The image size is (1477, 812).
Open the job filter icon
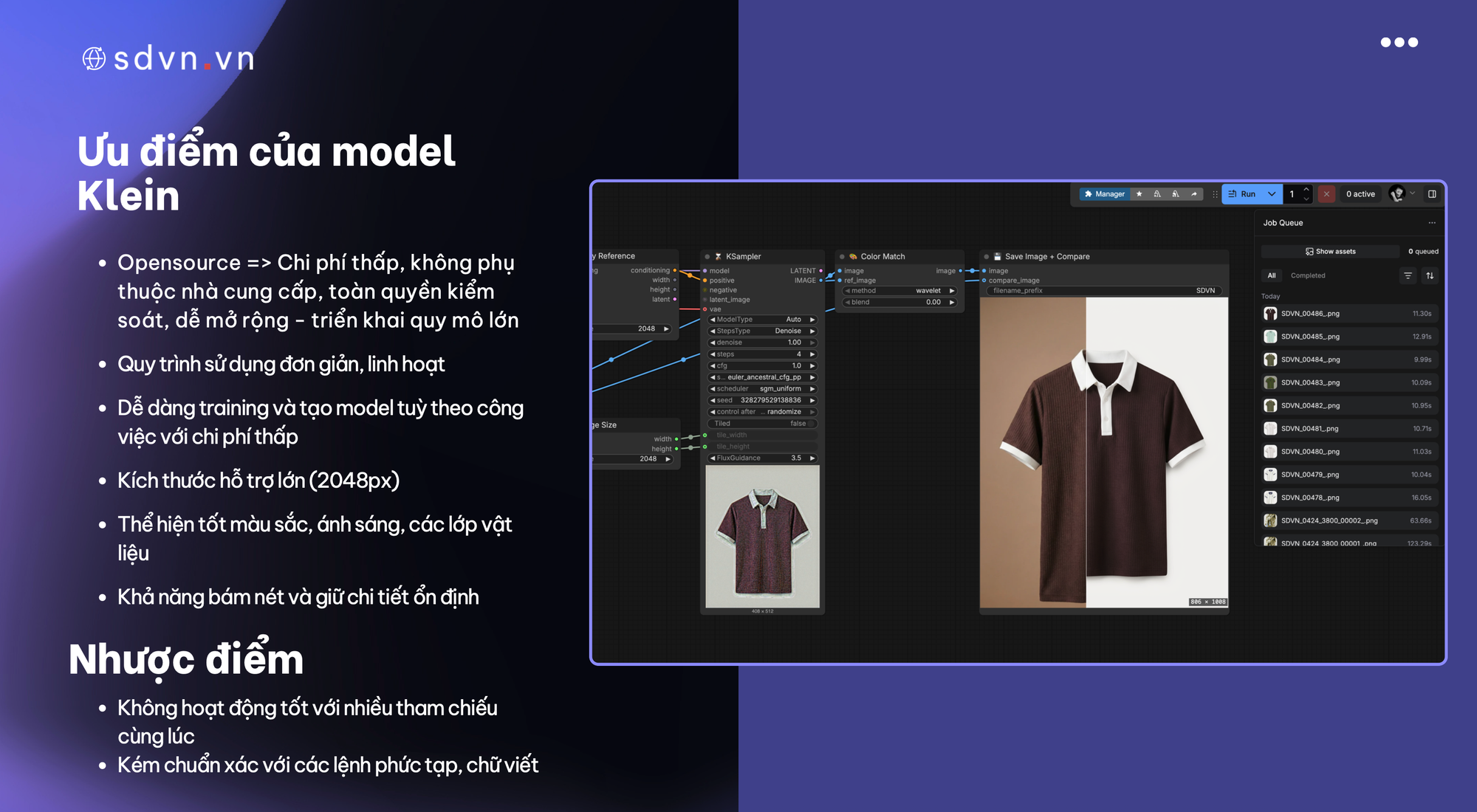1408,275
